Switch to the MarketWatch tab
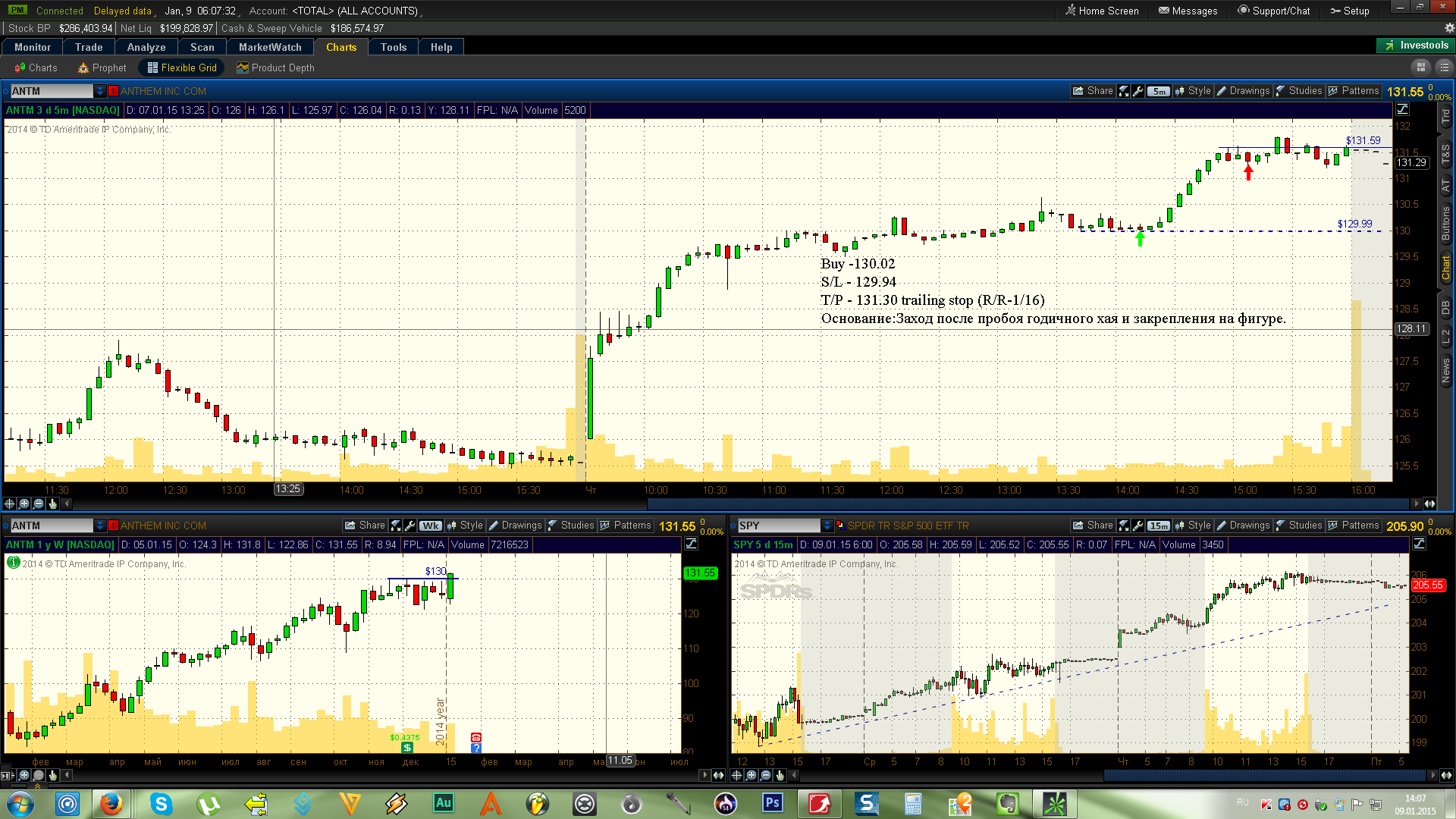1456x819 pixels. tap(270, 47)
